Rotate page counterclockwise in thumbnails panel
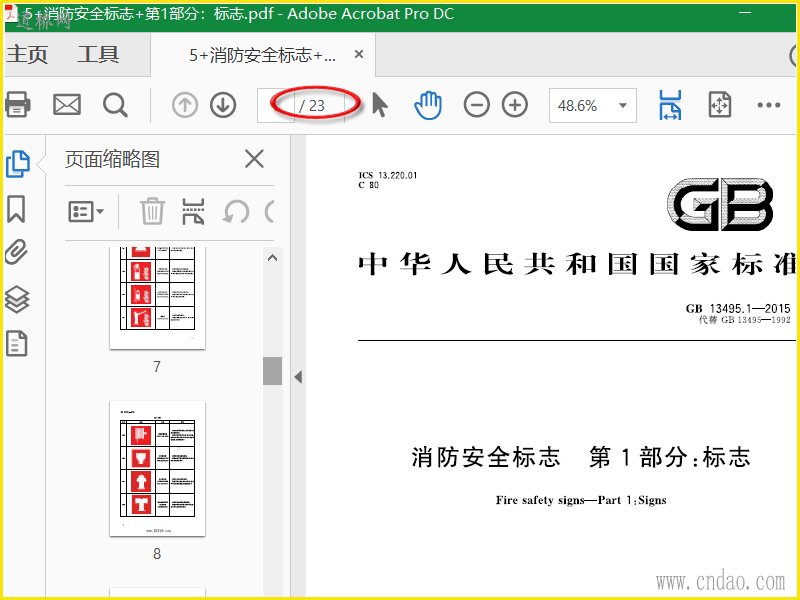800x600 pixels. click(236, 212)
